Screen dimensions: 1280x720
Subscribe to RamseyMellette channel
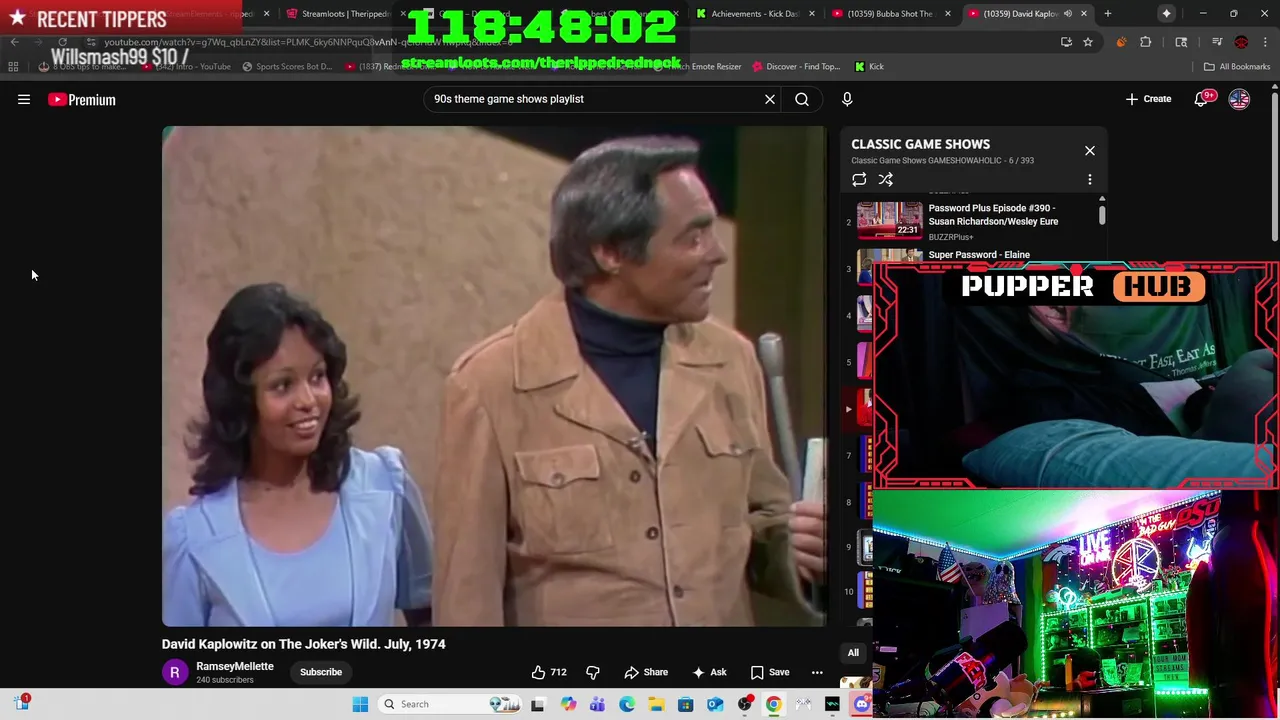tap(321, 672)
